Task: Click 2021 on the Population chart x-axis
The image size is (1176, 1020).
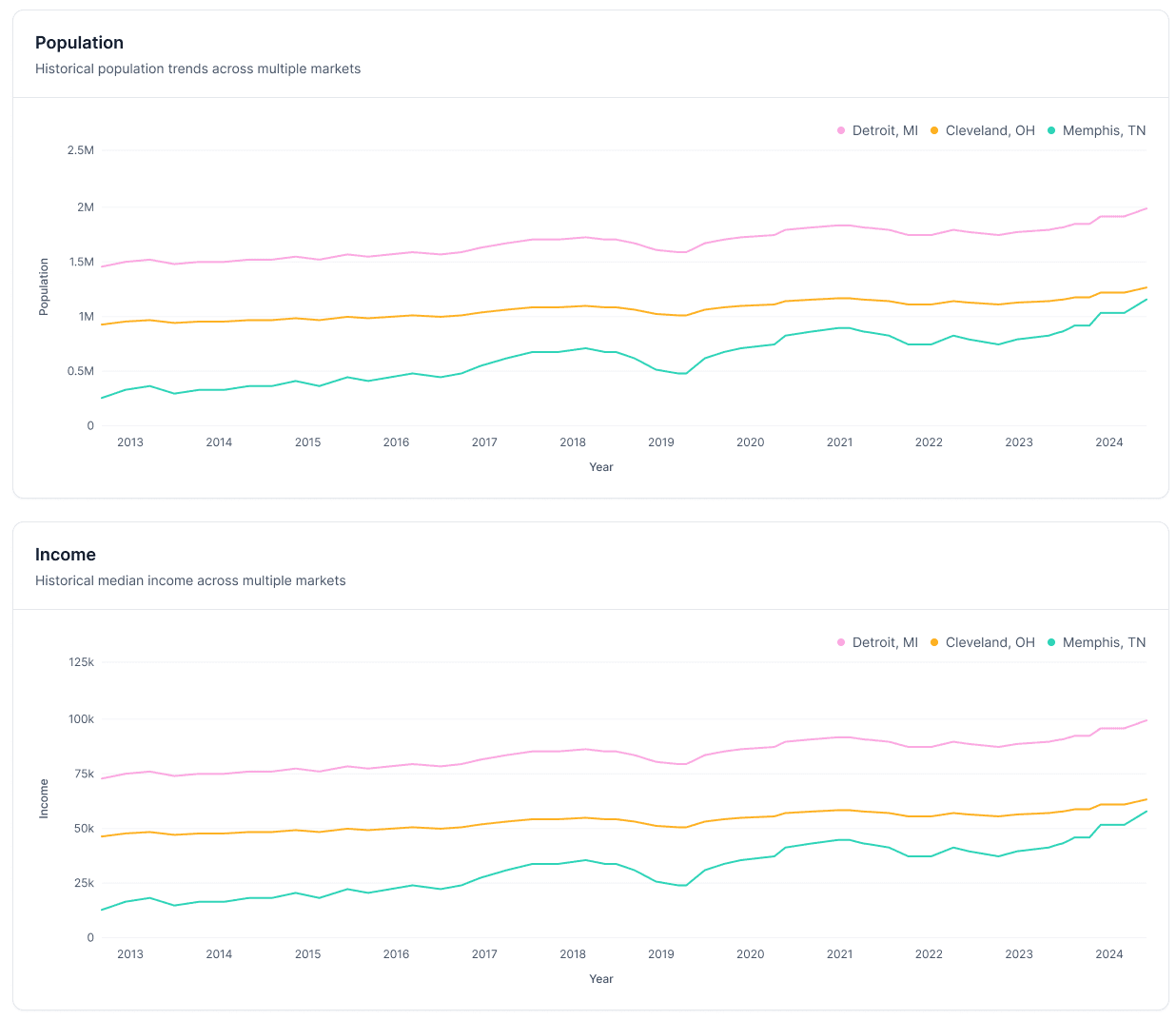Action: [839, 442]
